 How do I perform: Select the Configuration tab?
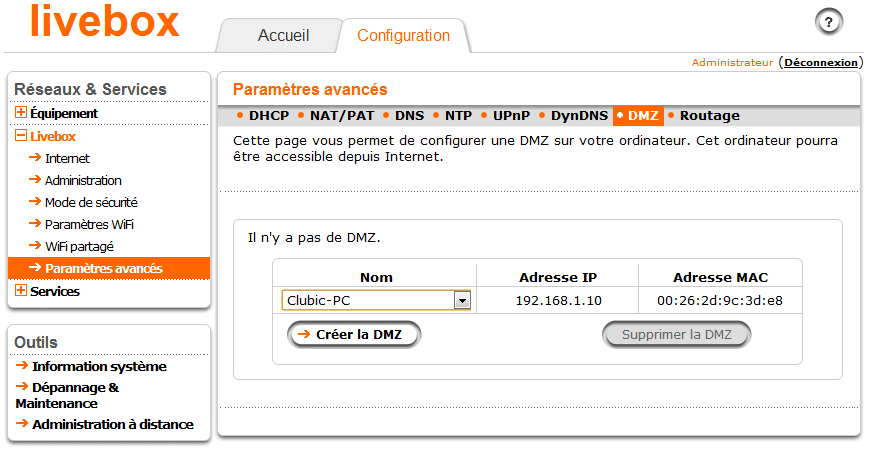click(x=403, y=36)
